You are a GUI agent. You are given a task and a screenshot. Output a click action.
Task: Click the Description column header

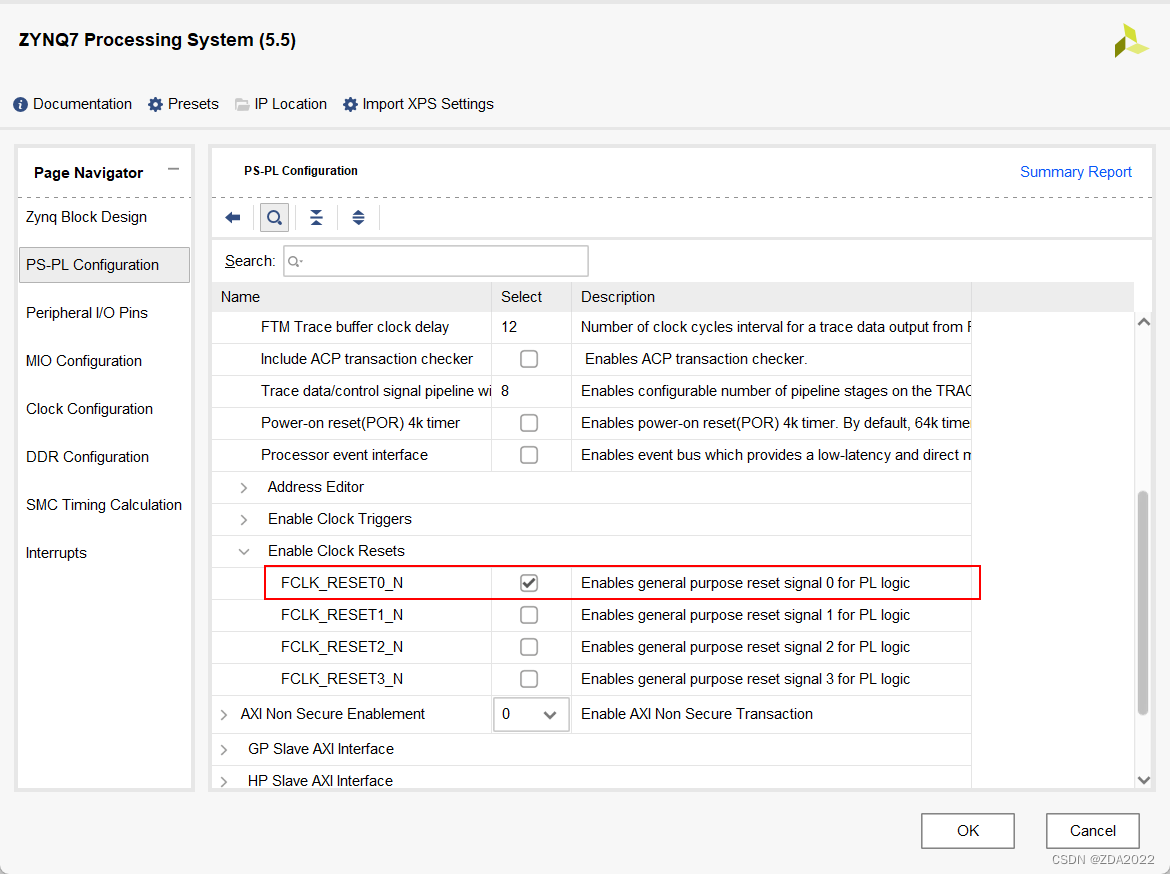pyautogui.click(x=772, y=297)
